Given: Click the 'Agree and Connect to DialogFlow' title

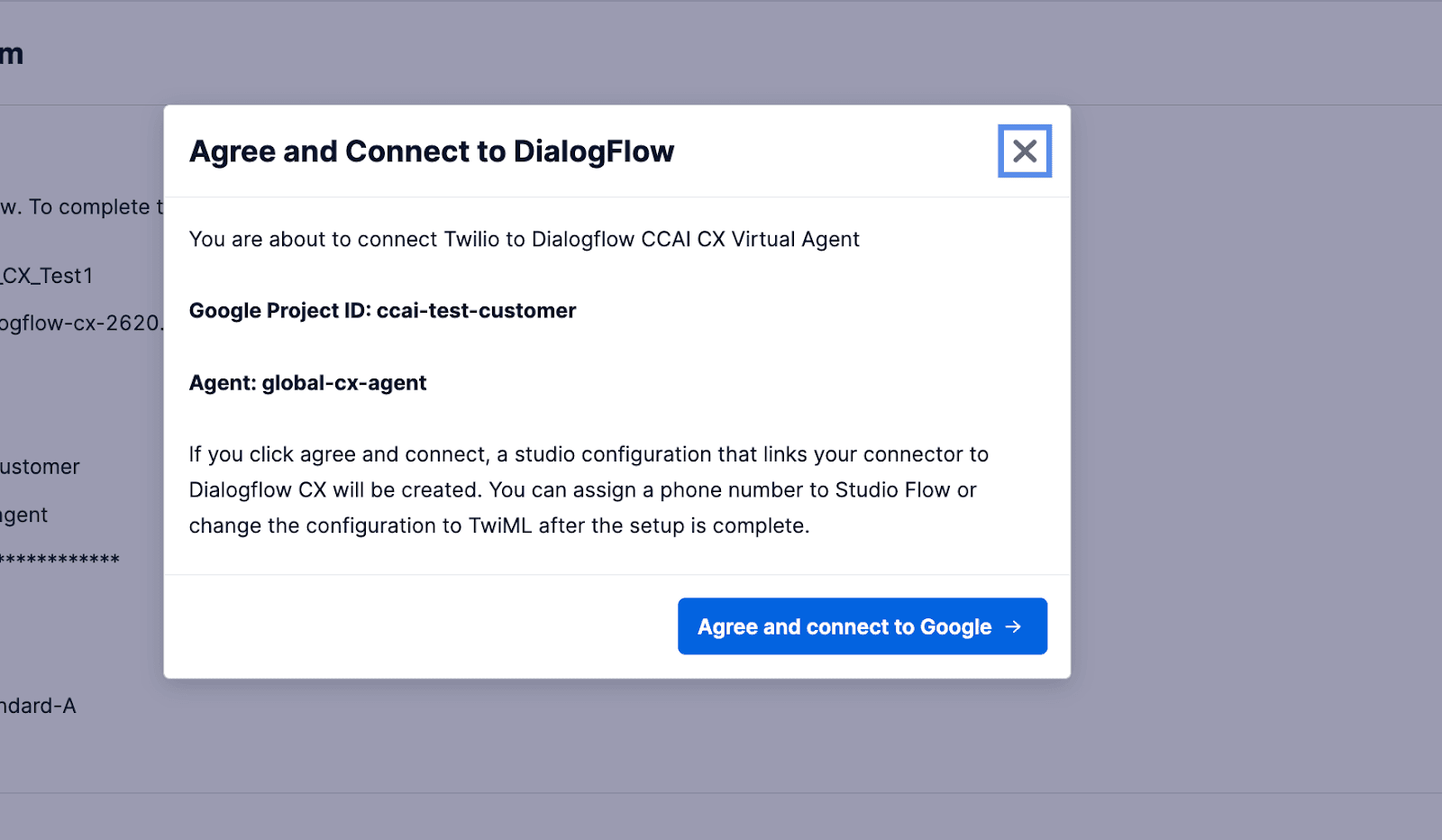Looking at the screenshot, I should (431, 151).
